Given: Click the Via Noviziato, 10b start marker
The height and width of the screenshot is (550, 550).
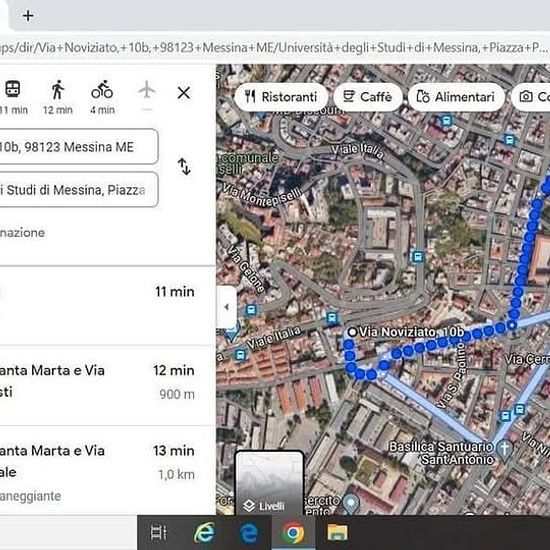Looking at the screenshot, I should pyautogui.click(x=352, y=332).
